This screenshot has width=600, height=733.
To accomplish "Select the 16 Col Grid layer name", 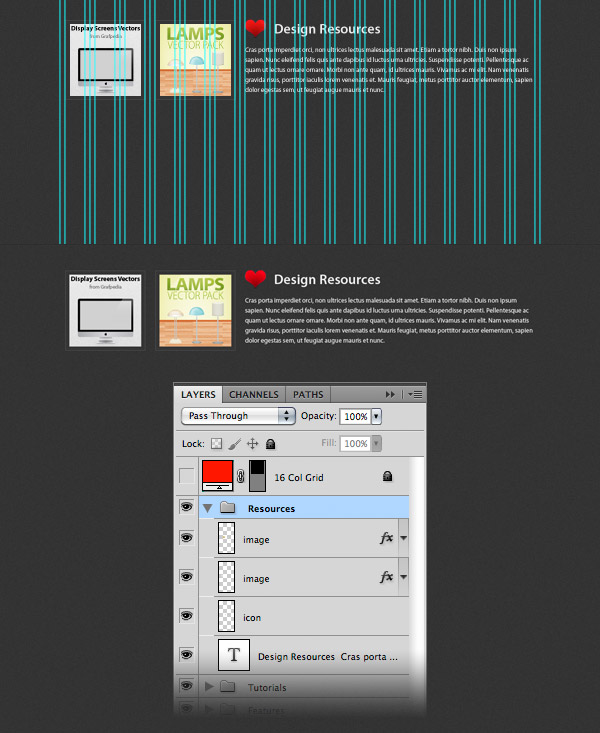I will (x=298, y=477).
